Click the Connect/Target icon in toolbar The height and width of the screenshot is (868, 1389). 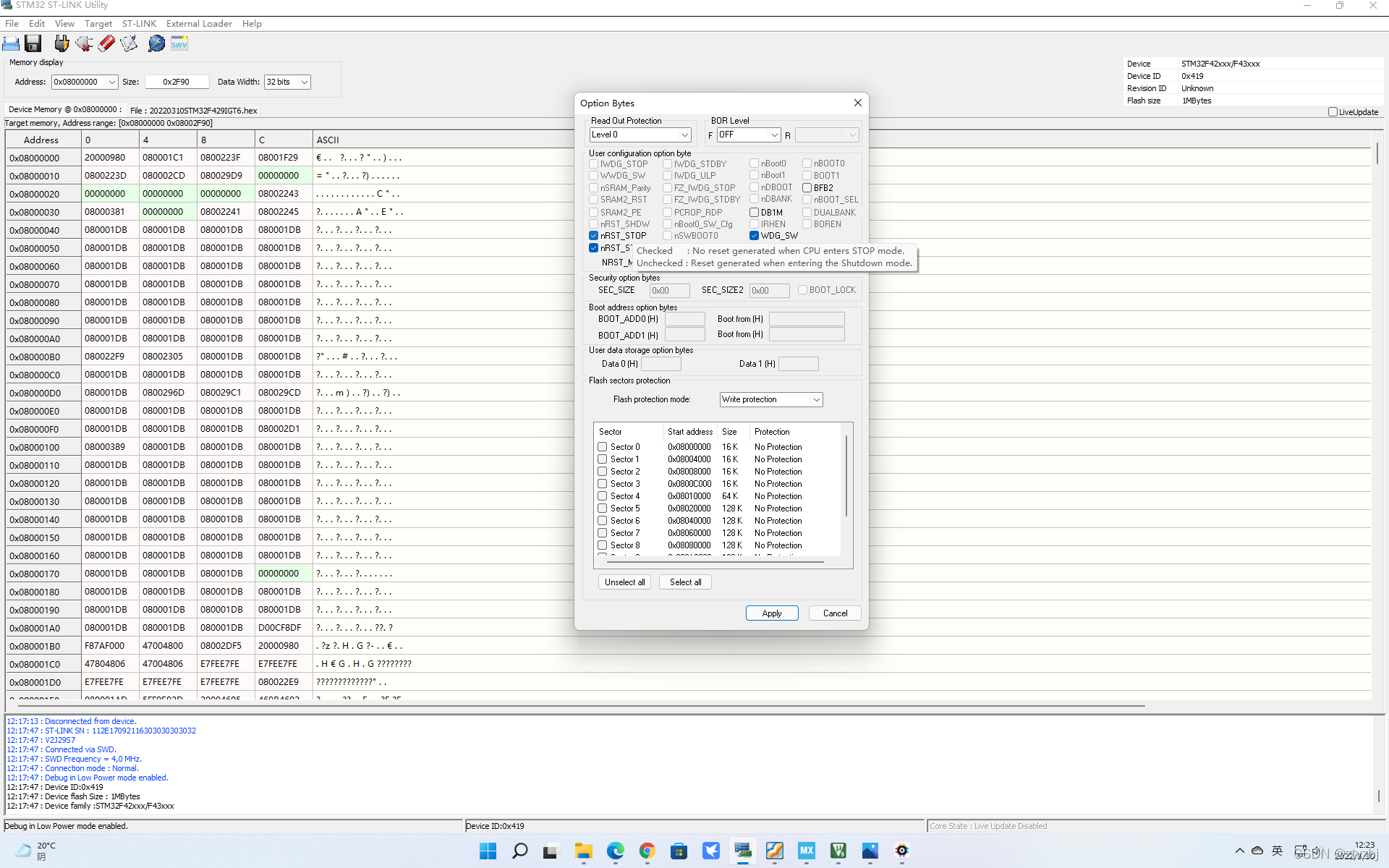point(61,43)
